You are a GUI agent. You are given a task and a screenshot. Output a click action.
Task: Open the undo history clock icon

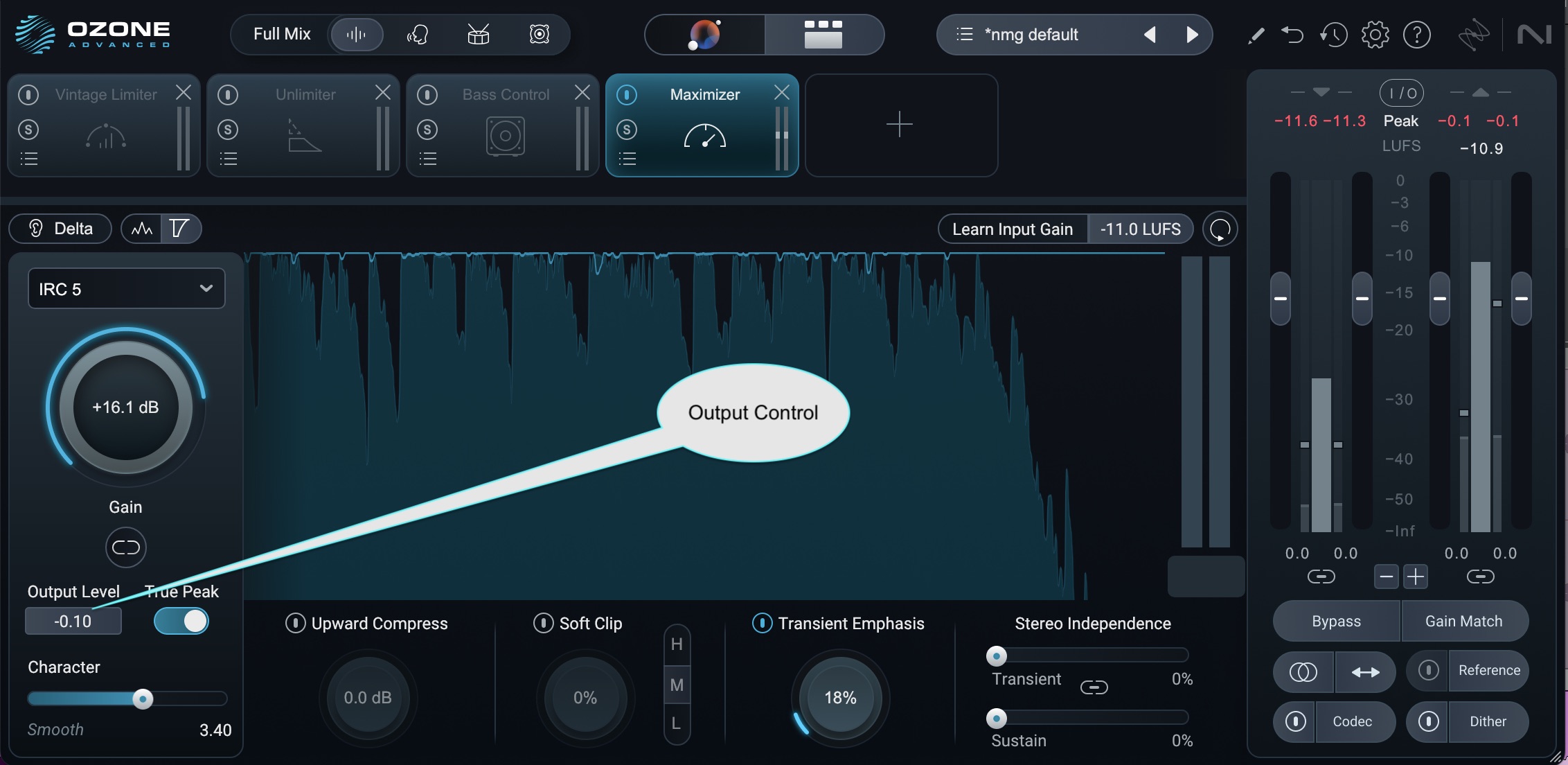click(x=1333, y=35)
